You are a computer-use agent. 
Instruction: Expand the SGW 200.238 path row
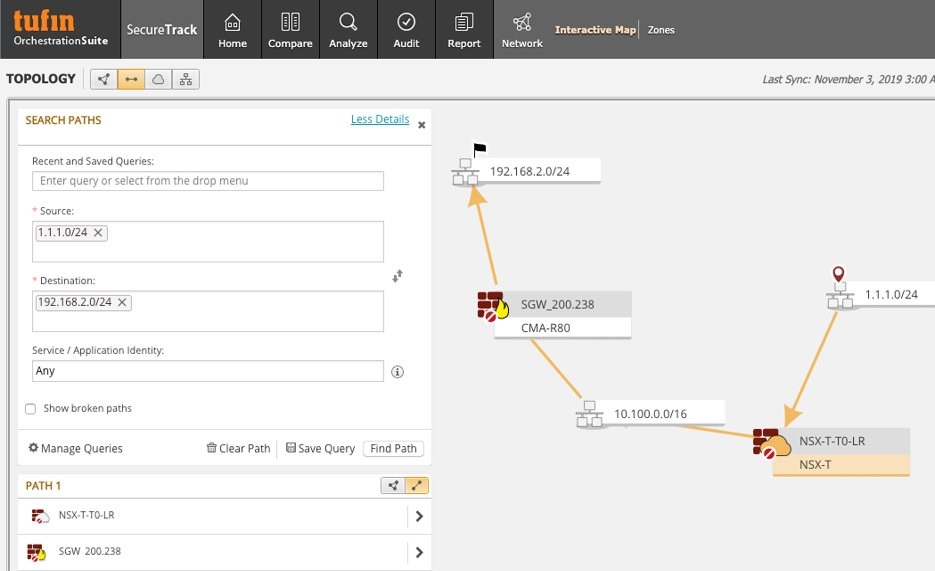(x=418, y=552)
